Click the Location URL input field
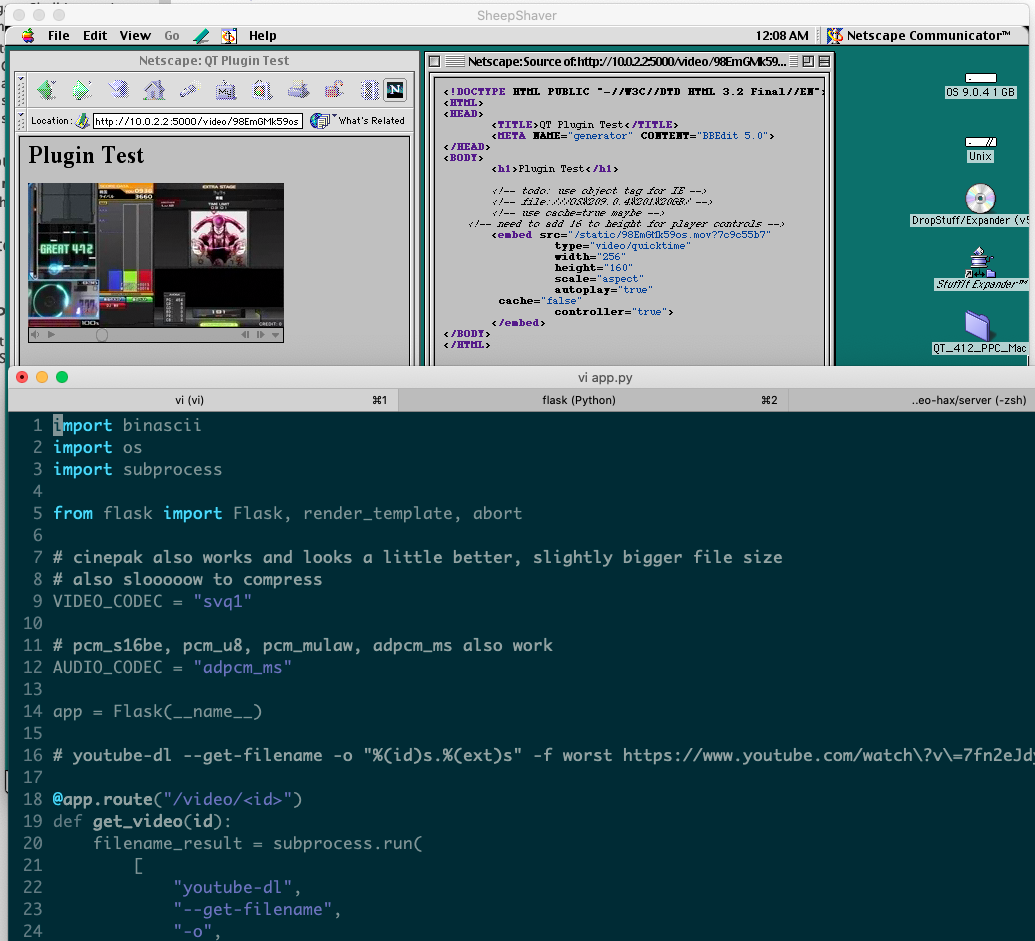 tap(198, 121)
